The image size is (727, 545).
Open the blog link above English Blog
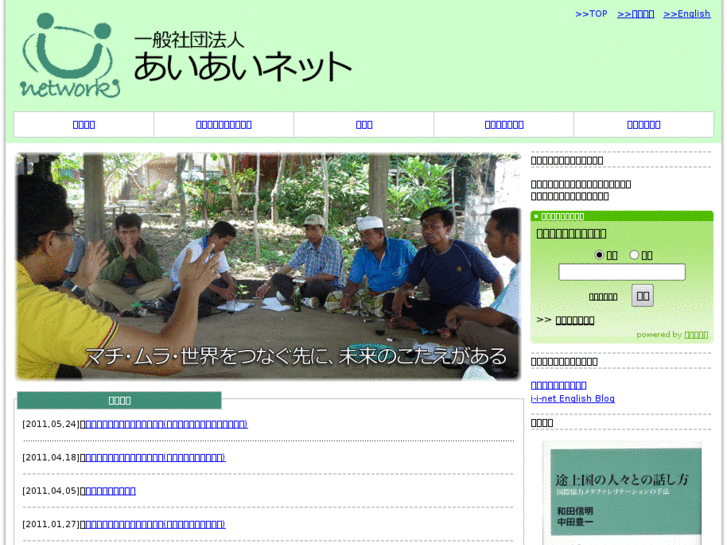(559, 385)
